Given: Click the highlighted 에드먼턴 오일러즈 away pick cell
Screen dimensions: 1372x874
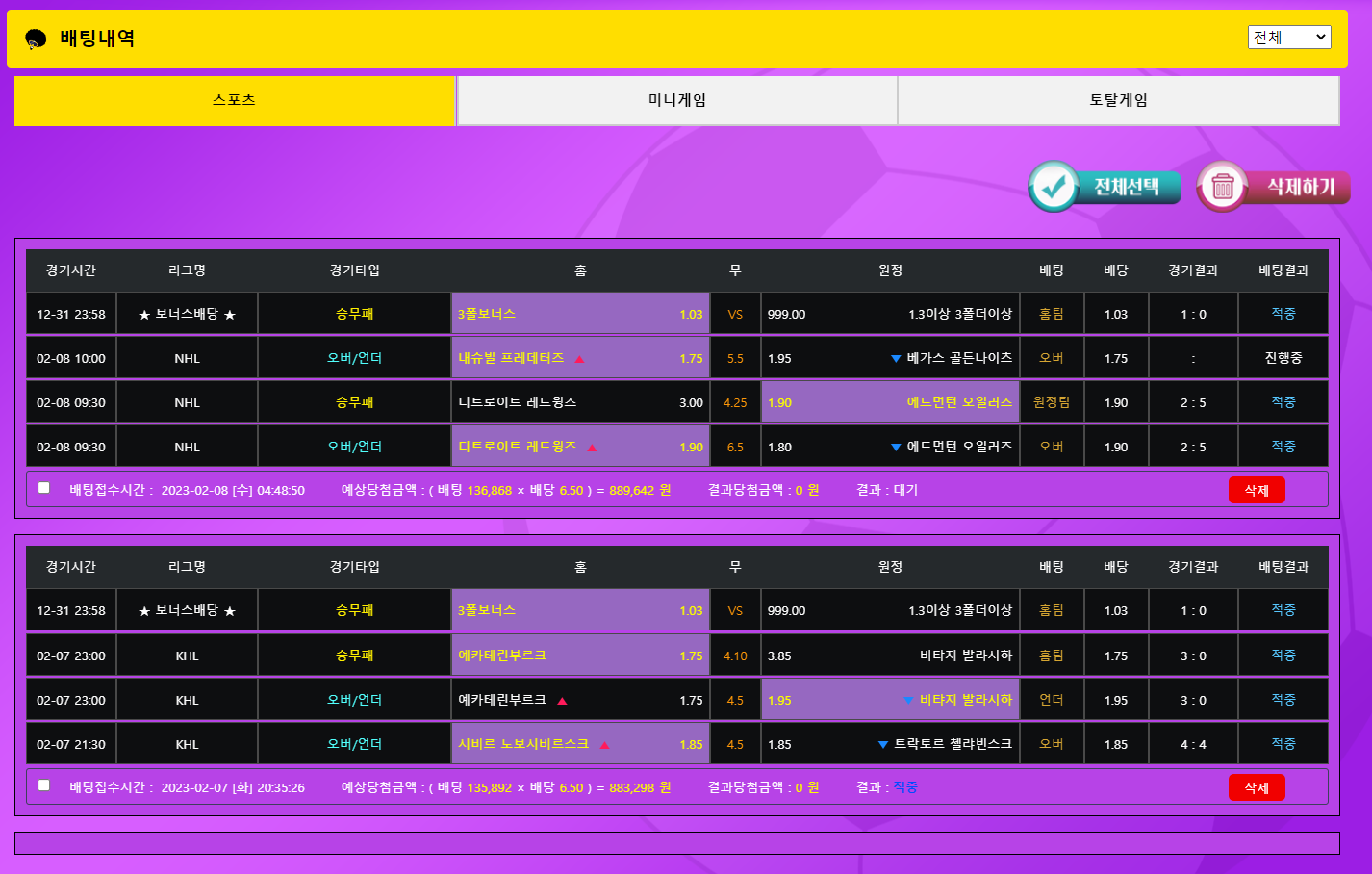Looking at the screenshot, I should tap(890, 402).
